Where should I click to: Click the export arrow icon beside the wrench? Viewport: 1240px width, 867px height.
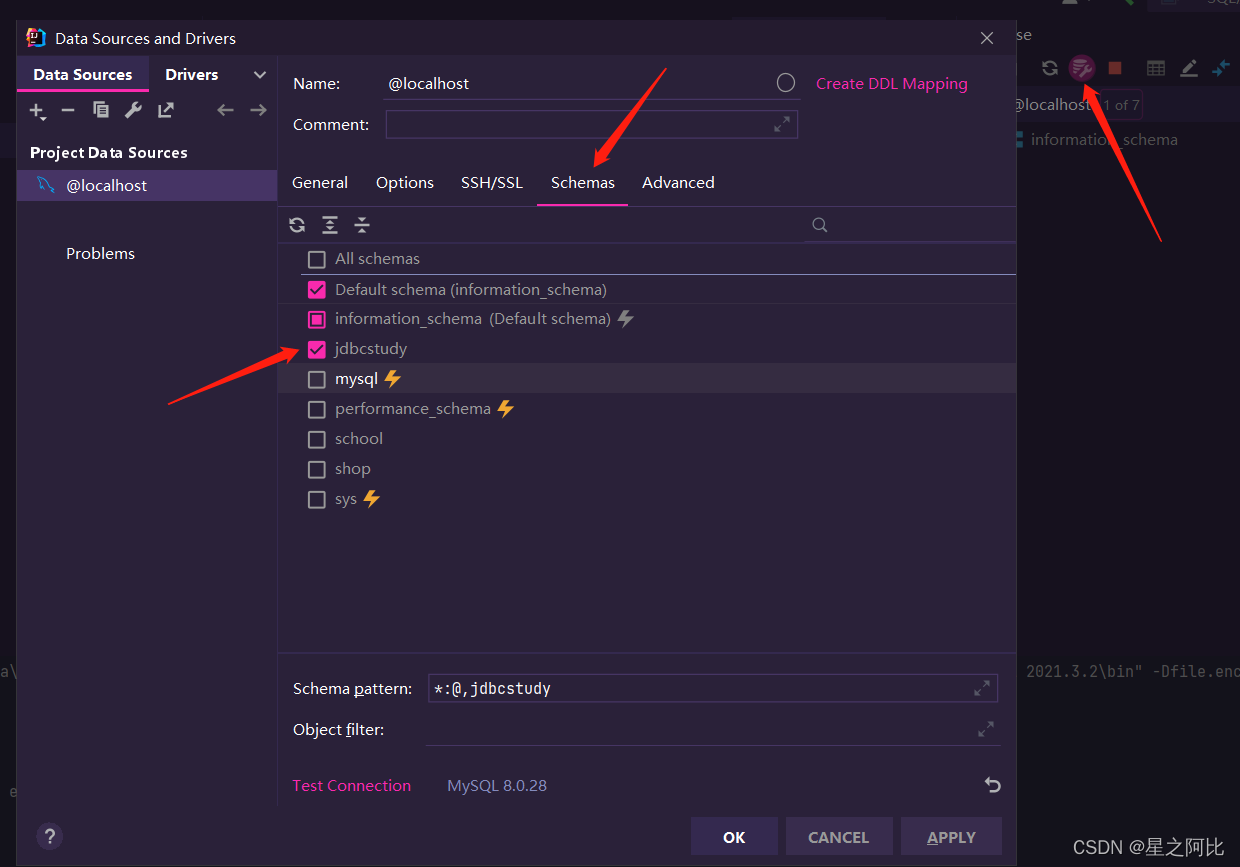coord(165,110)
